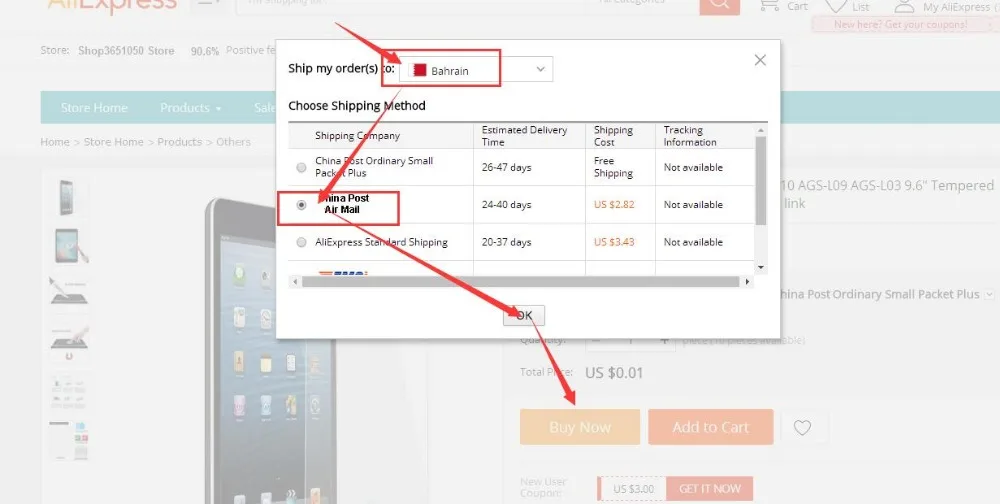Click the vertical scrollbar thumb in shipping table
Screen dimensions: 1000x504
coord(761,181)
